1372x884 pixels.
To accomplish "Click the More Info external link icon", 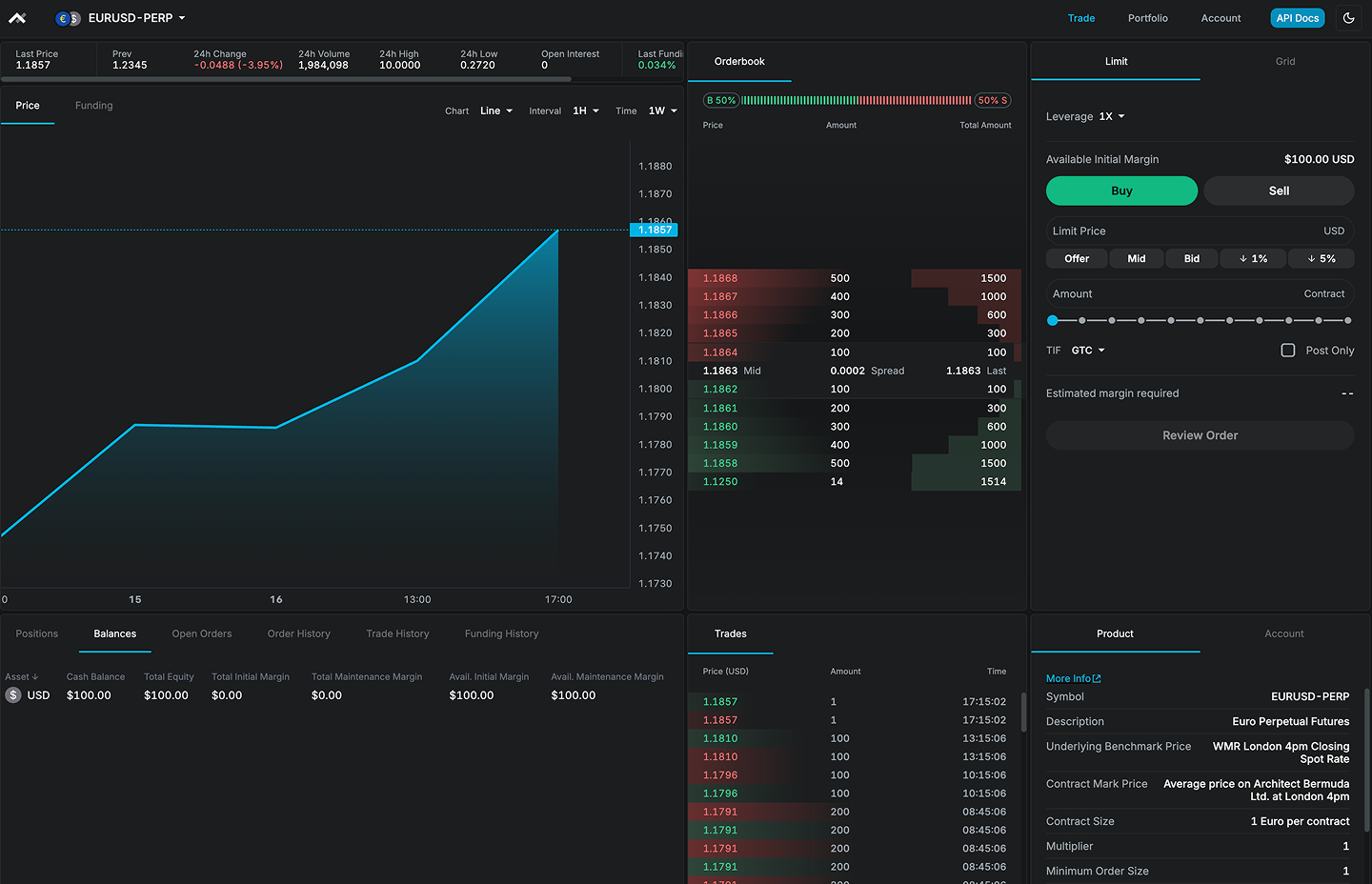I will (x=1097, y=678).
